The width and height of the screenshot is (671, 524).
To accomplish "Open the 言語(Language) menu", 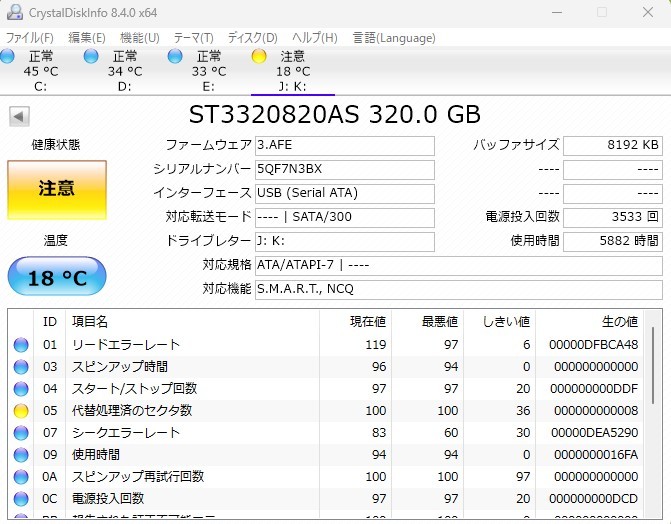I will point(393,38).
